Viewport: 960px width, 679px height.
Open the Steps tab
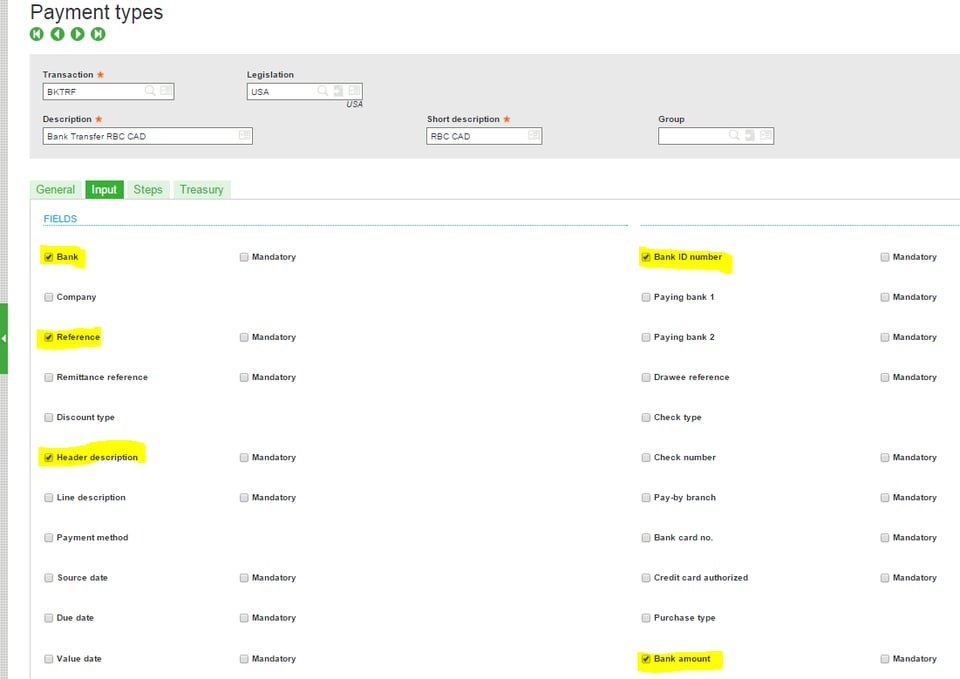[x=148, y=189]
